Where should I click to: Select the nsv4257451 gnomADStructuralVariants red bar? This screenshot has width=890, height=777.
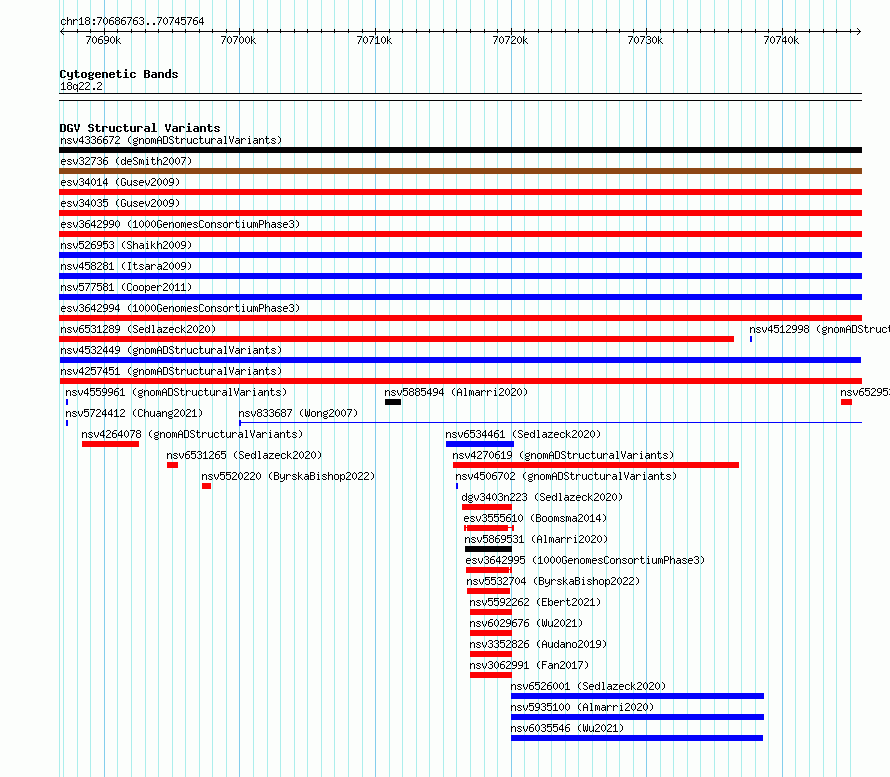click(x=460, y=381)
